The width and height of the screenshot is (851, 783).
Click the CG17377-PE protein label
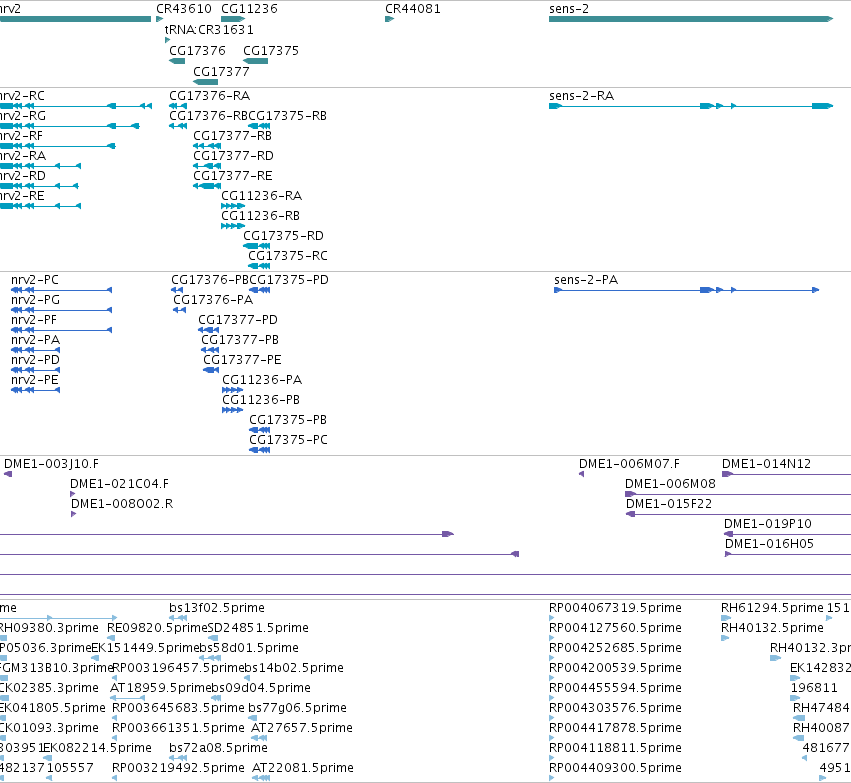click(242, 360)
